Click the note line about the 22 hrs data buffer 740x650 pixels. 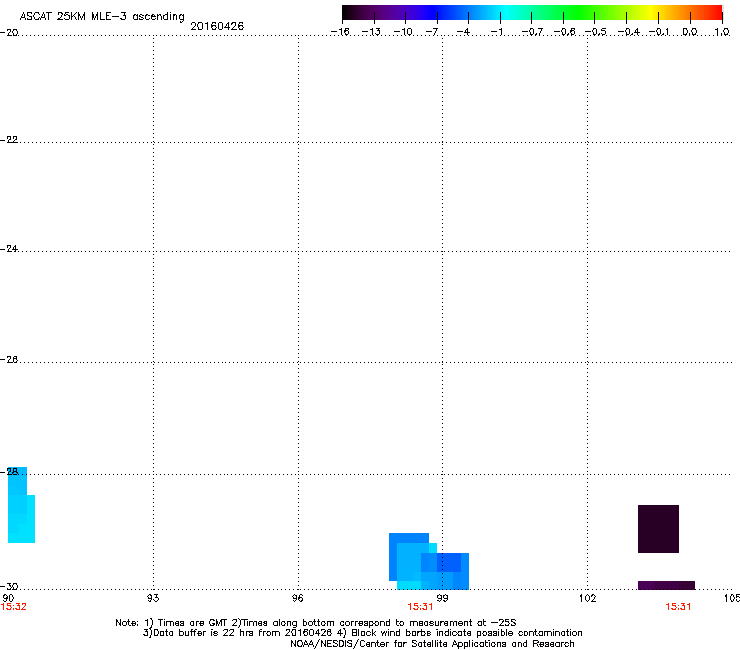click(362, 633)
